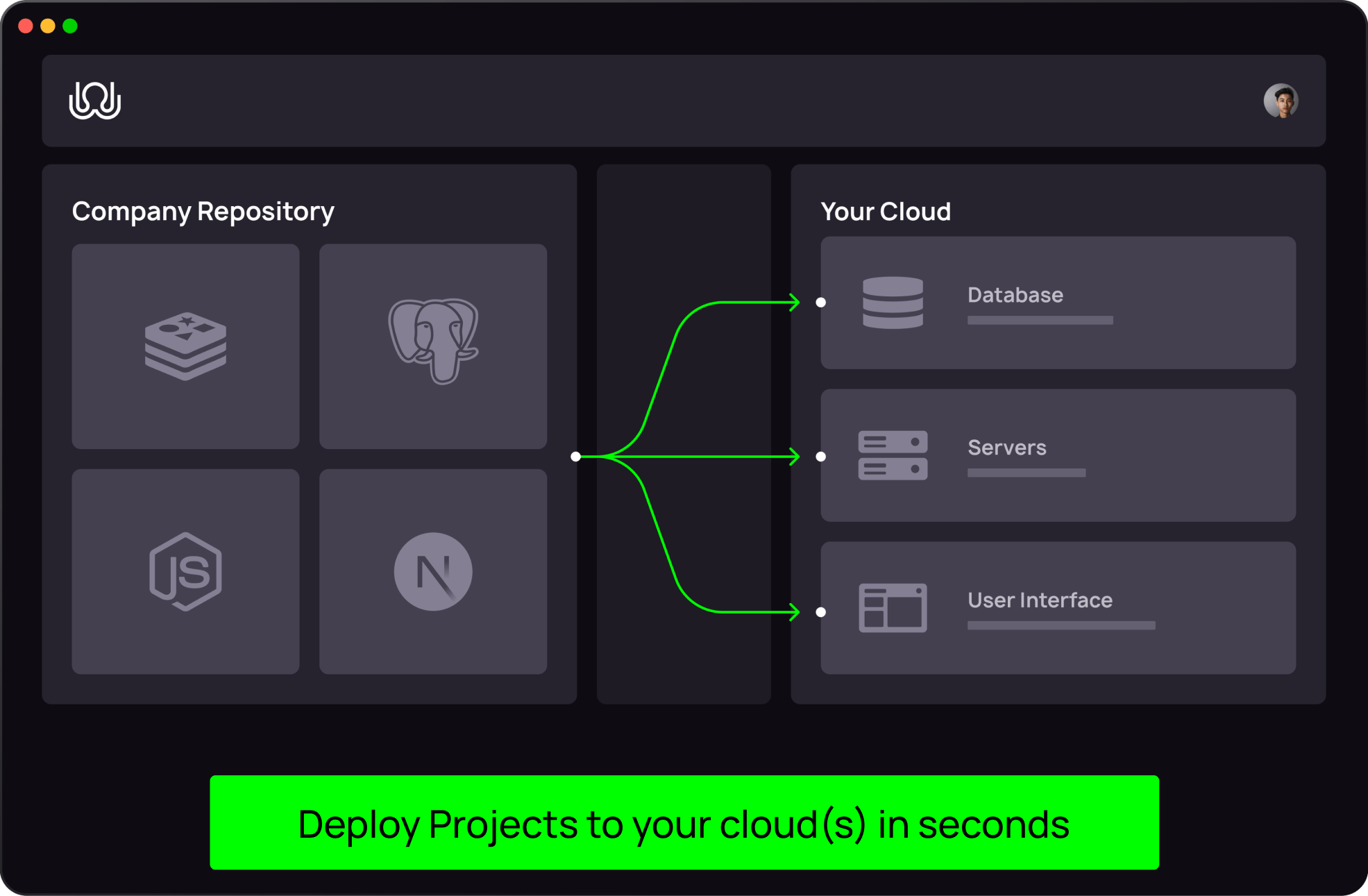Screen dimensions: 1368x896
Task: Click the Database connection dot
Action: point(821,303)
